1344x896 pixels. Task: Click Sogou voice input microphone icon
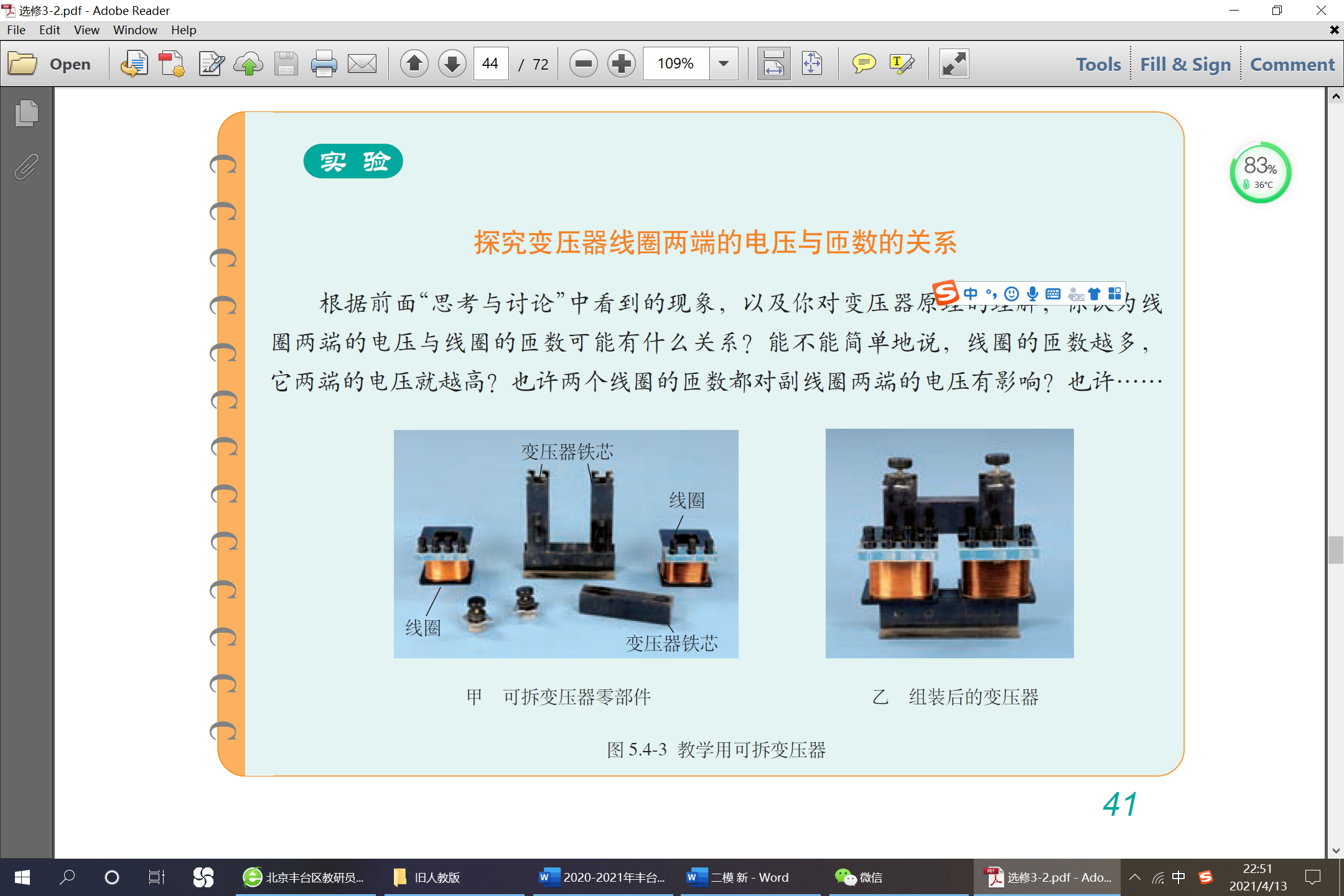(x=1032, y=294)
